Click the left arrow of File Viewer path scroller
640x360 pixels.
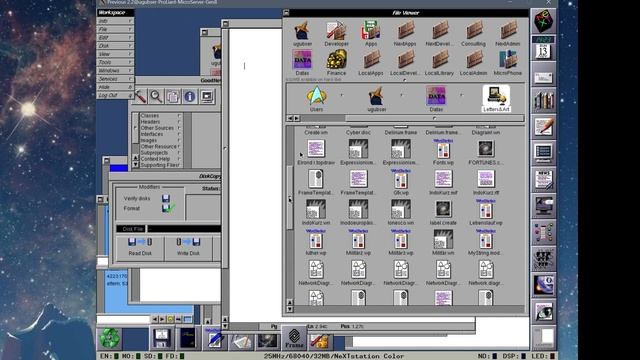point(290,118)
